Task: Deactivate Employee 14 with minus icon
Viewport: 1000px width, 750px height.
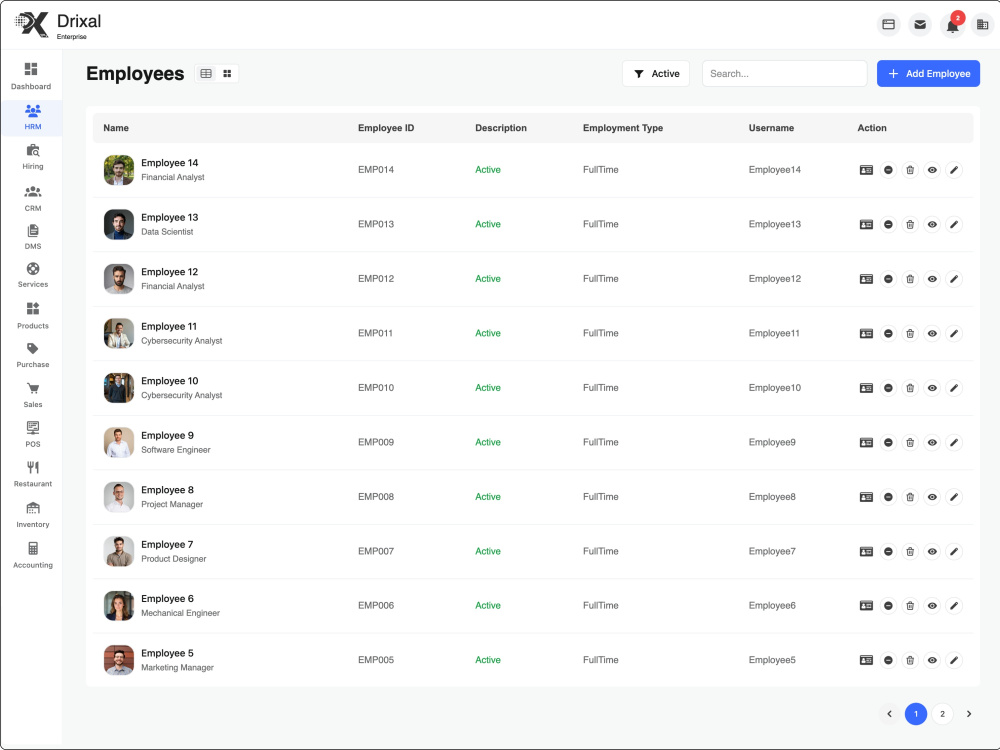Action: (x=888, y=170)
